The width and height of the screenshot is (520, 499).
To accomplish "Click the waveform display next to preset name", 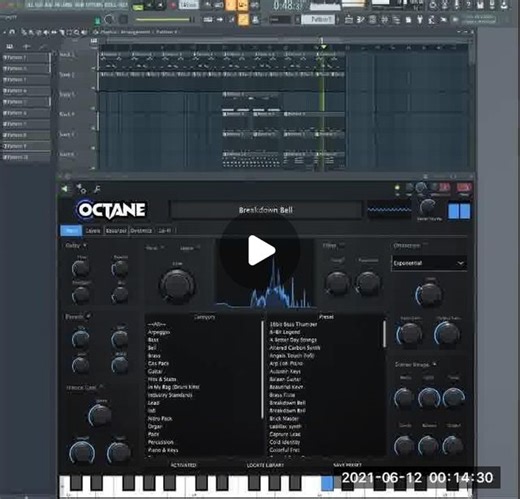I will click(x=389, y=210).
